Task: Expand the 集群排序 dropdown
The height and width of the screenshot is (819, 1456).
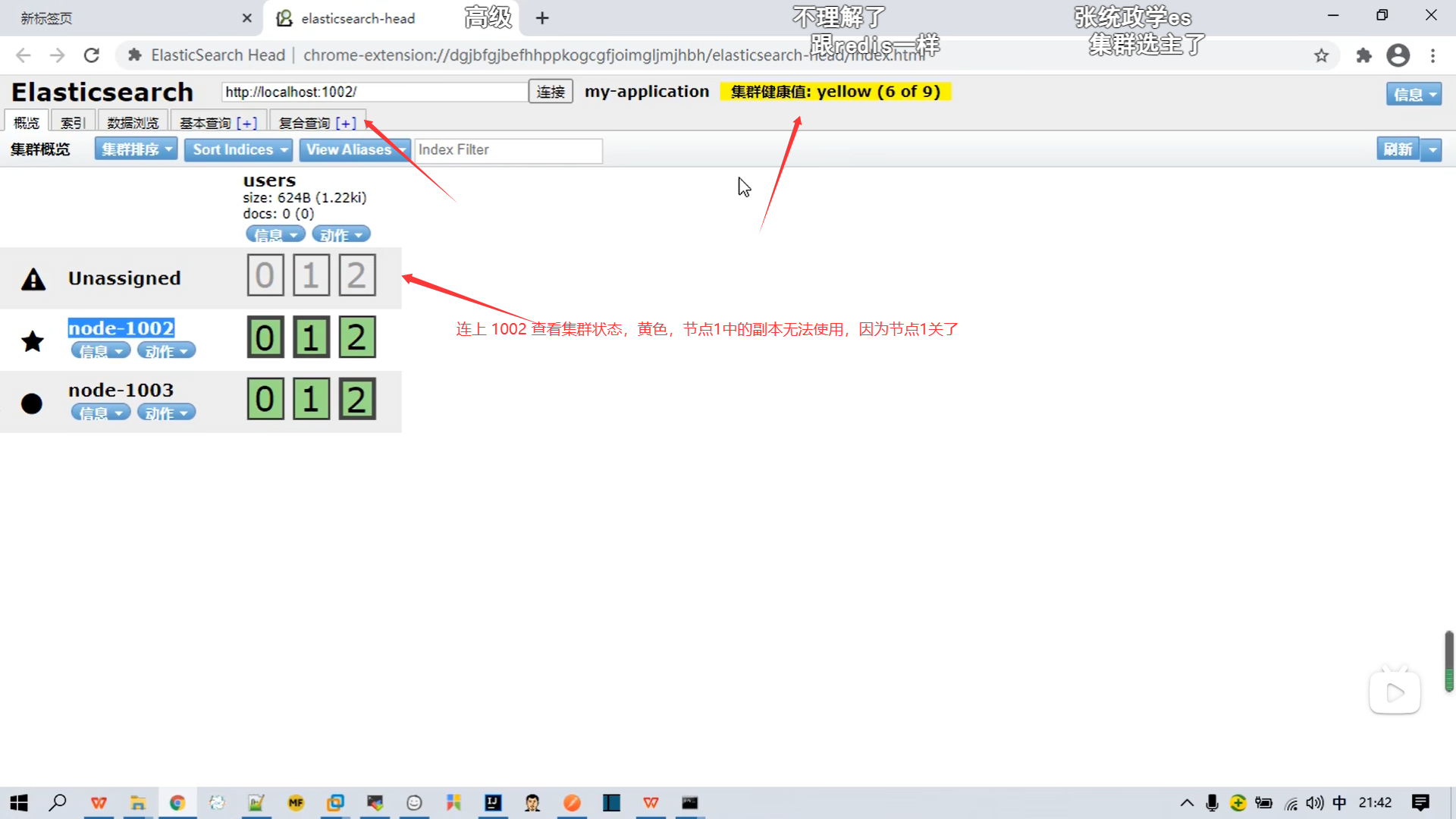Action: (136, 149)
